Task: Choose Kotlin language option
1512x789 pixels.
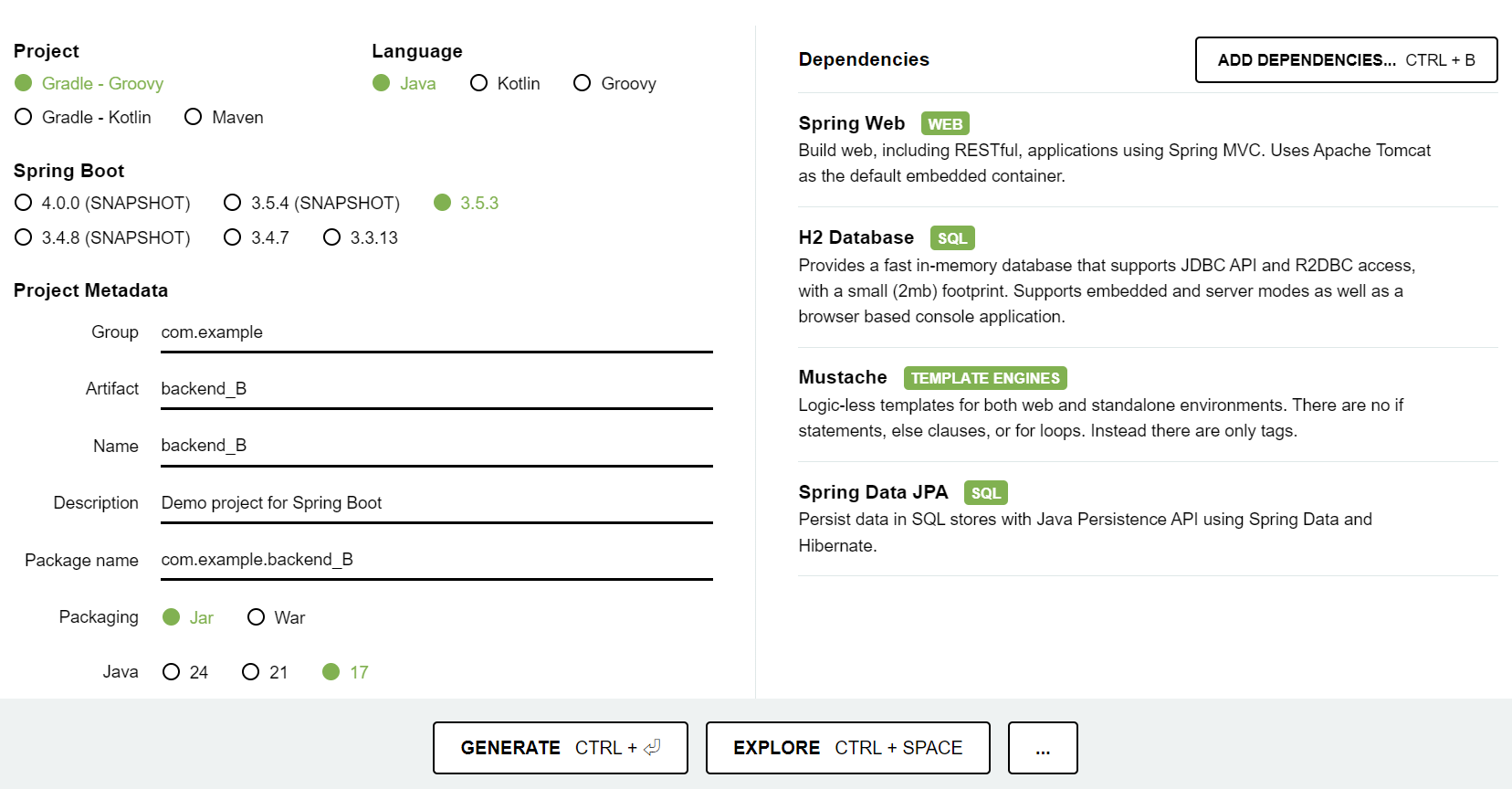Action: pyautogui.click(x=505, y=83)
